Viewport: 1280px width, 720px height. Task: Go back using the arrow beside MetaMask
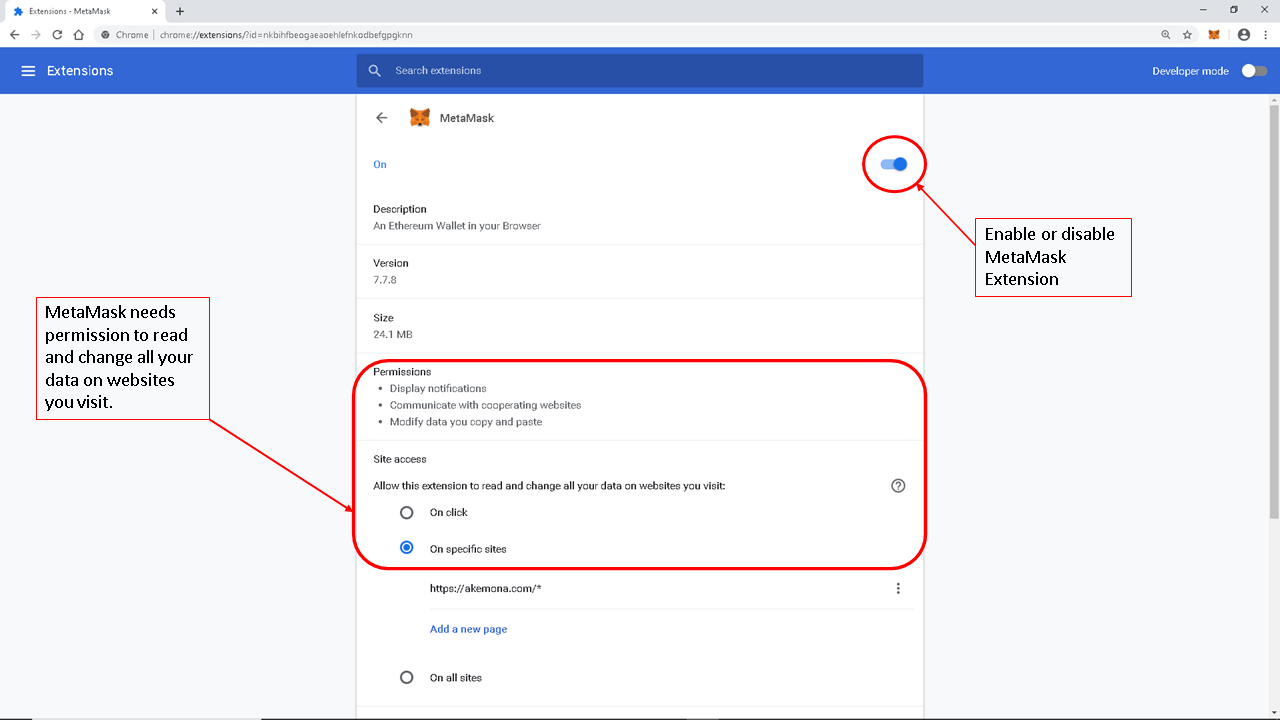[x=381, y=118]
